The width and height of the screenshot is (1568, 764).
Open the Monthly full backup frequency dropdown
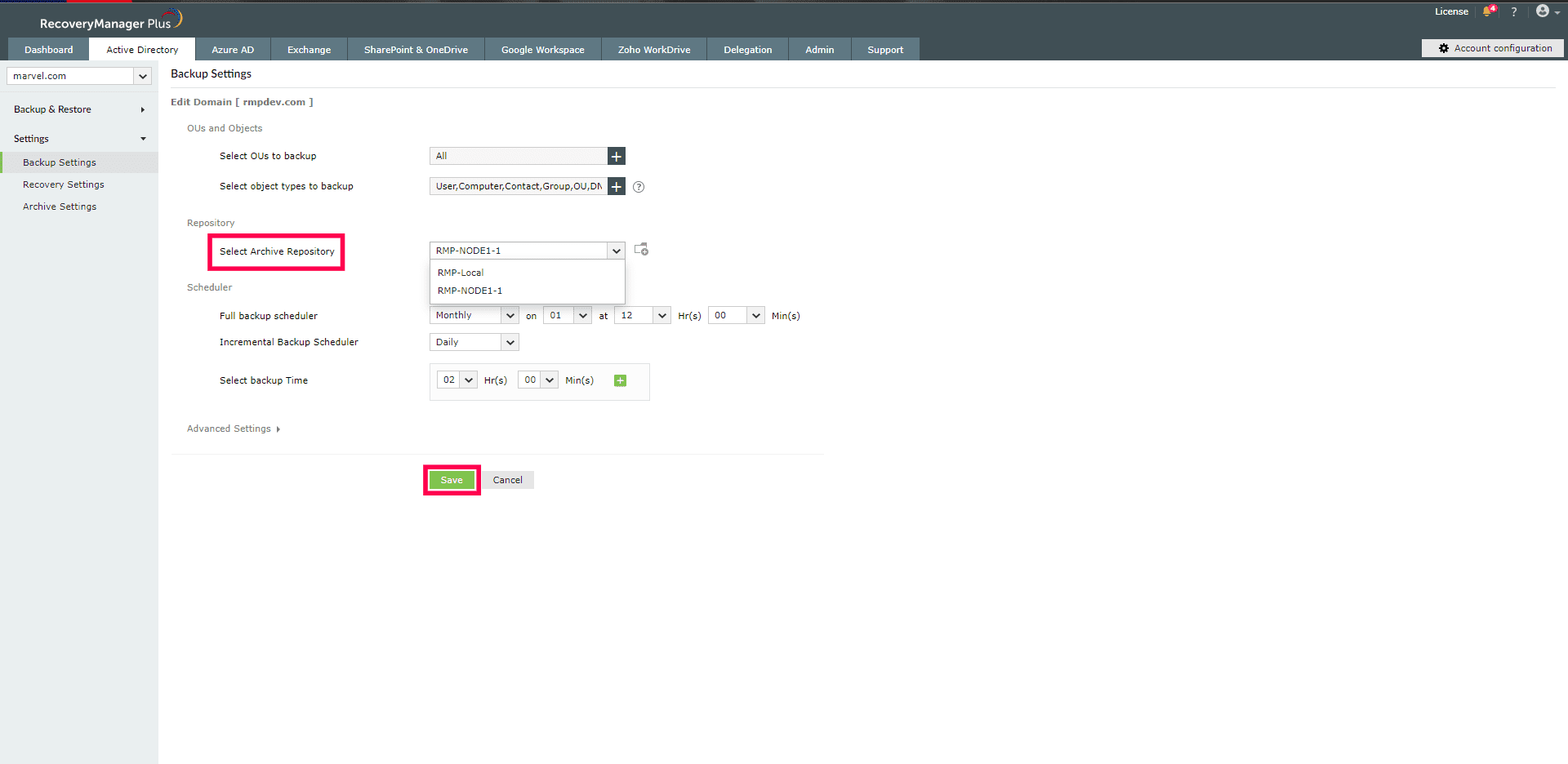pos(474,315)
